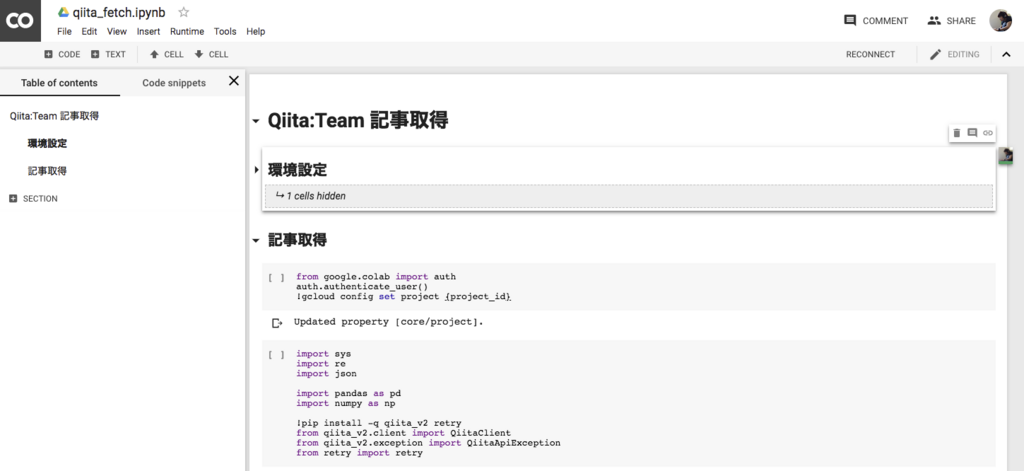
Task: Jump to 環境設定 in table of contents
Action: [x=47, y=143]
